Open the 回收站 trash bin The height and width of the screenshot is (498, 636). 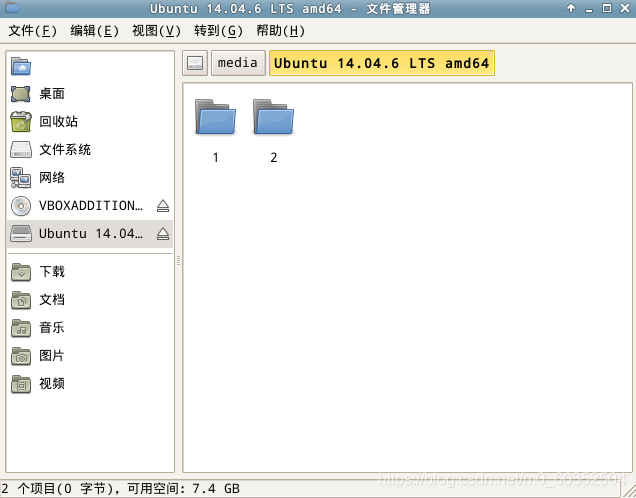point(90,121)
